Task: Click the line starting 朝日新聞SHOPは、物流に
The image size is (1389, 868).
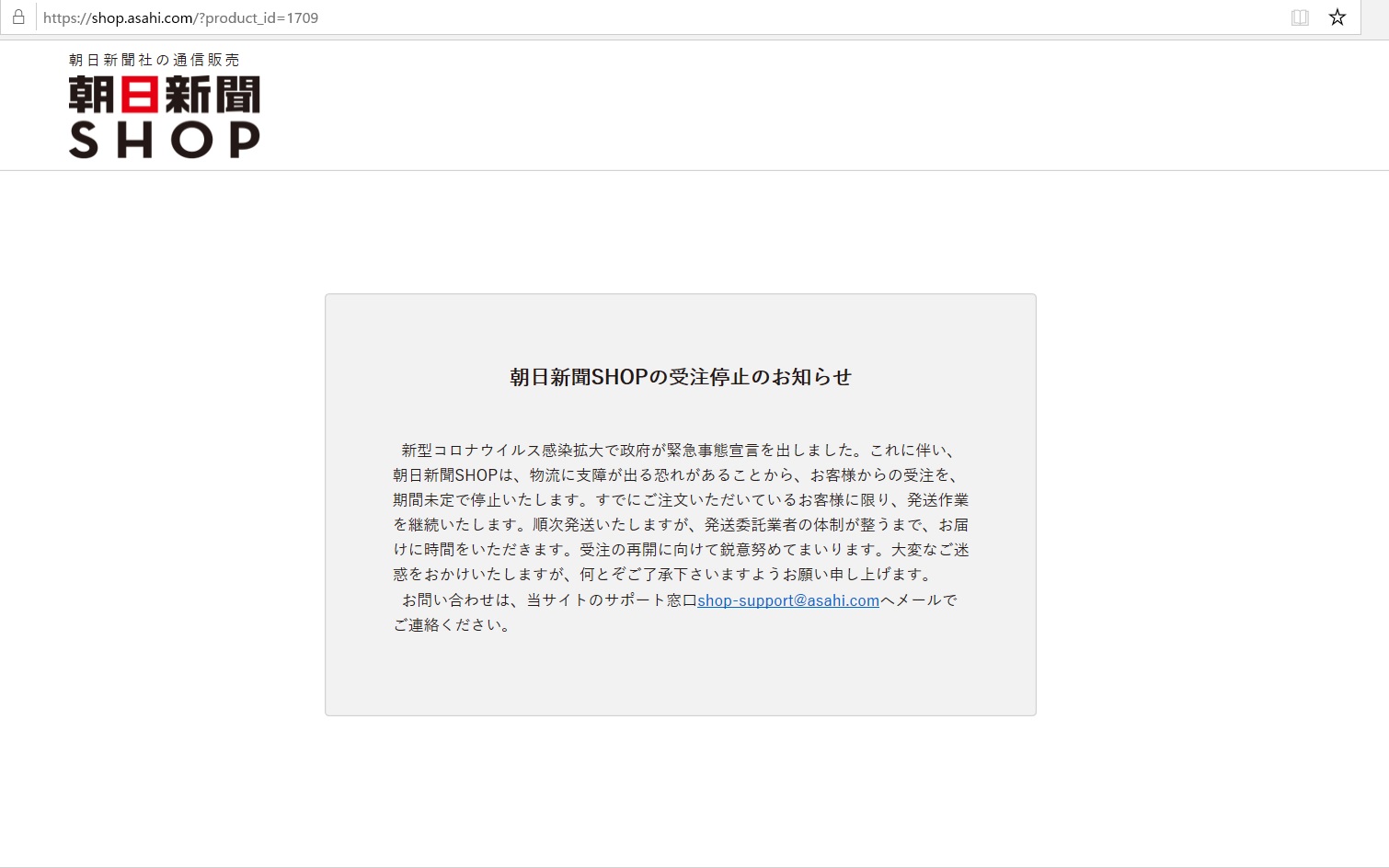Action: point(679,475)
